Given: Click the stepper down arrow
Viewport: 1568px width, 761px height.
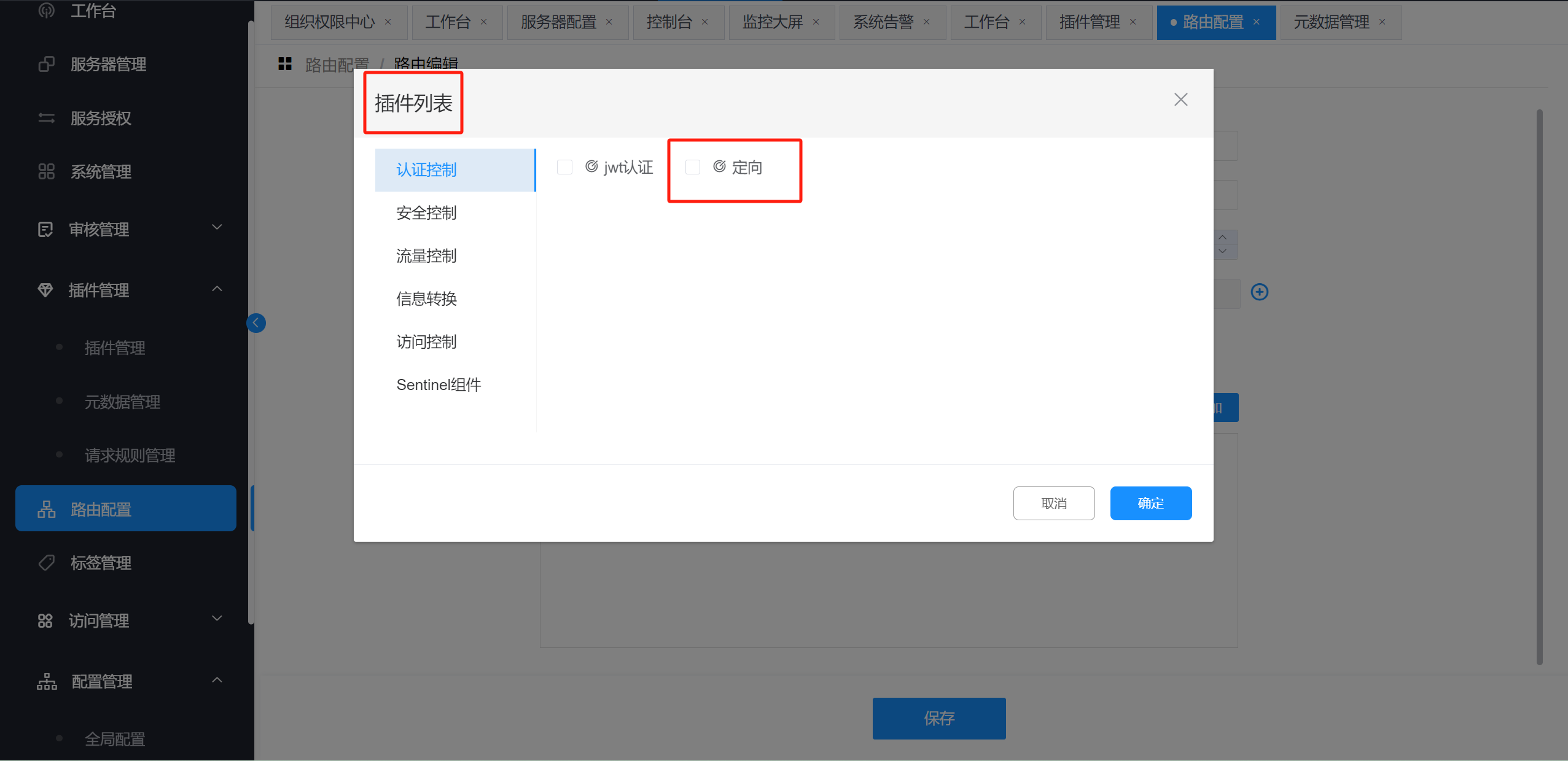Looking at the screenshot, I should (1223, 251).
